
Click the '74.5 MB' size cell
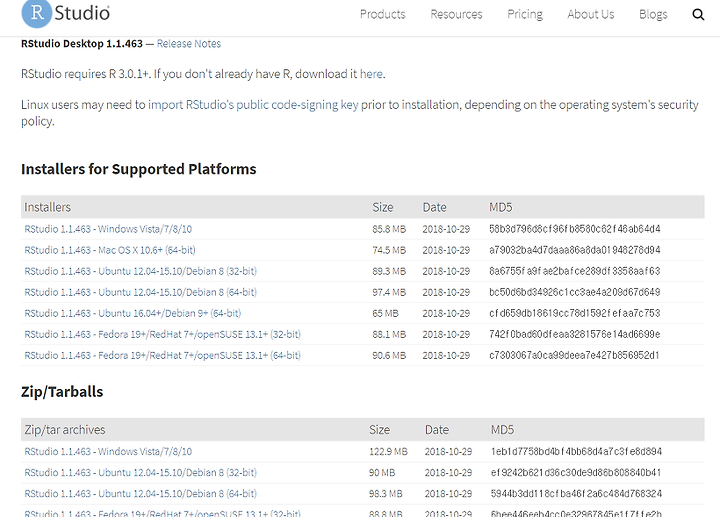click(389, 250)
